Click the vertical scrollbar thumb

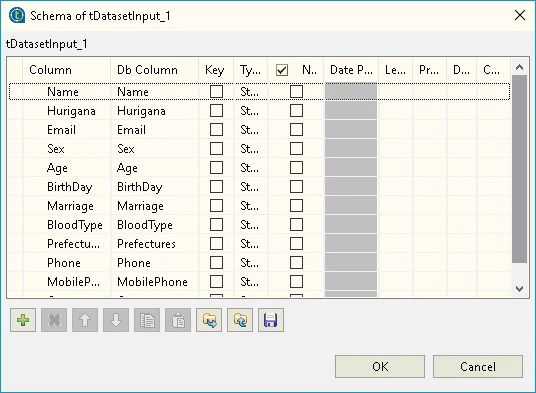[520, 169]
